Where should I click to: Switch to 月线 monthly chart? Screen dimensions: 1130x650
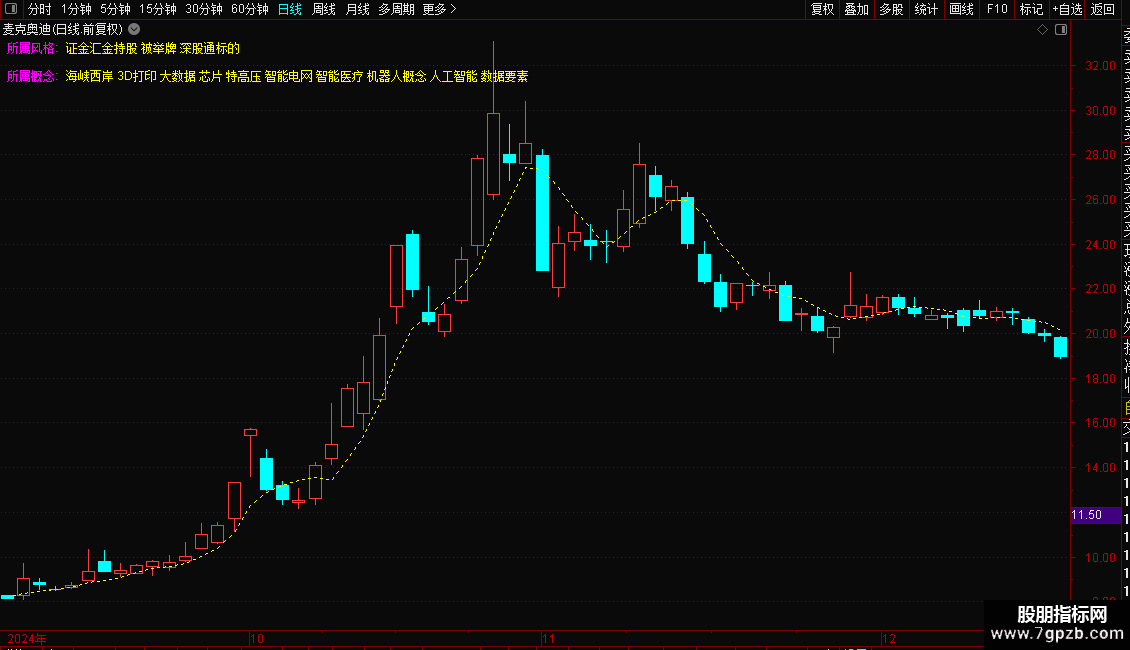coord(357,9)
